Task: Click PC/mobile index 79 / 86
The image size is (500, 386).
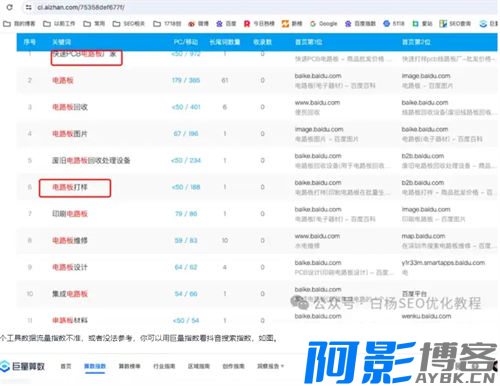Action: coord(186,214)
